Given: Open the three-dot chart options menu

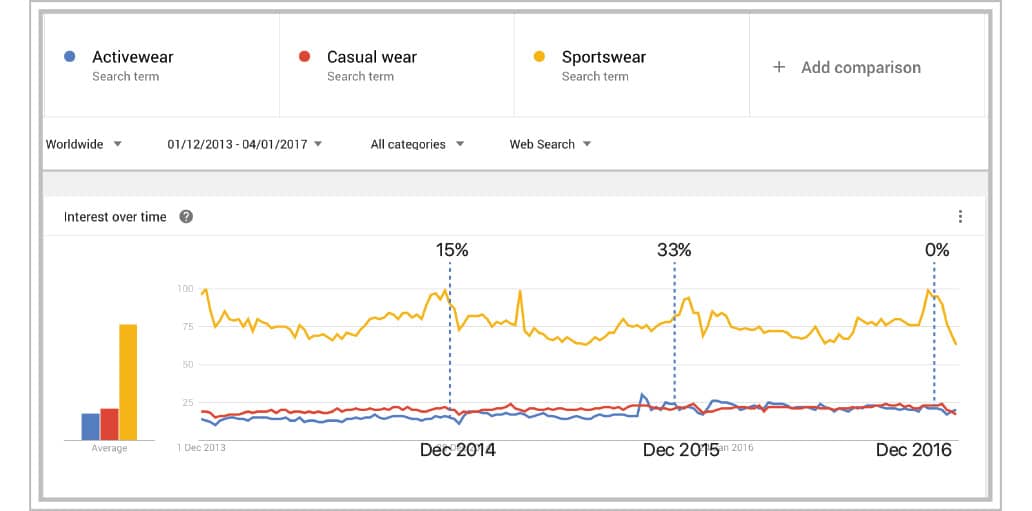Looking at the screenshot, I should (x=960, y=217).
